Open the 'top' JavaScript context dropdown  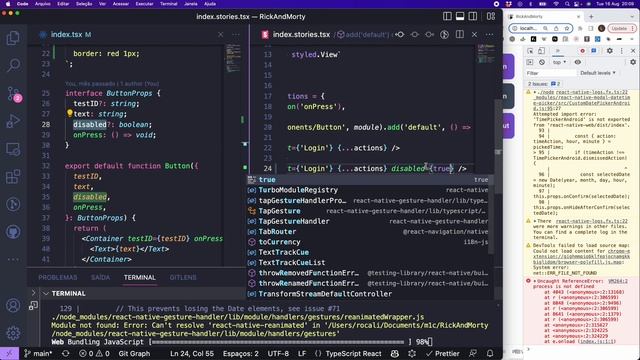(x=559, y=62)
